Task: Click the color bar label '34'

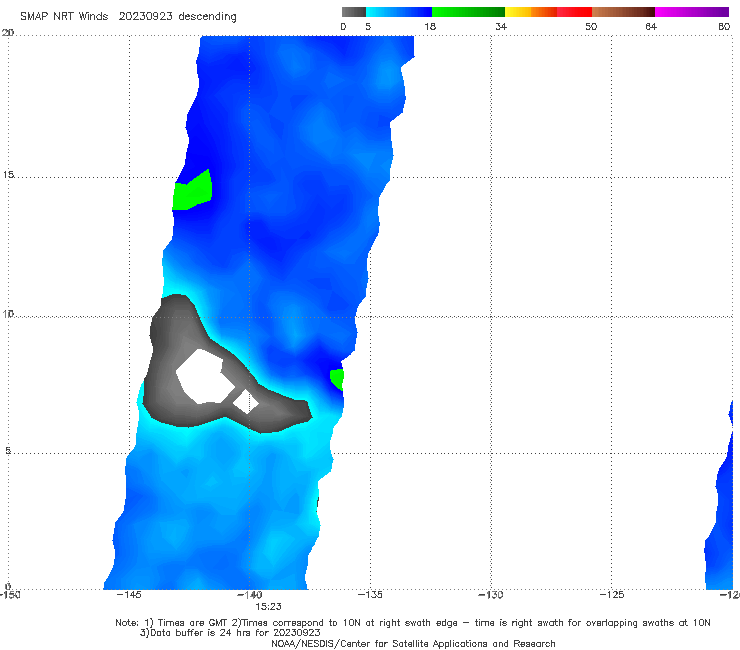Action: click(501, 26)
